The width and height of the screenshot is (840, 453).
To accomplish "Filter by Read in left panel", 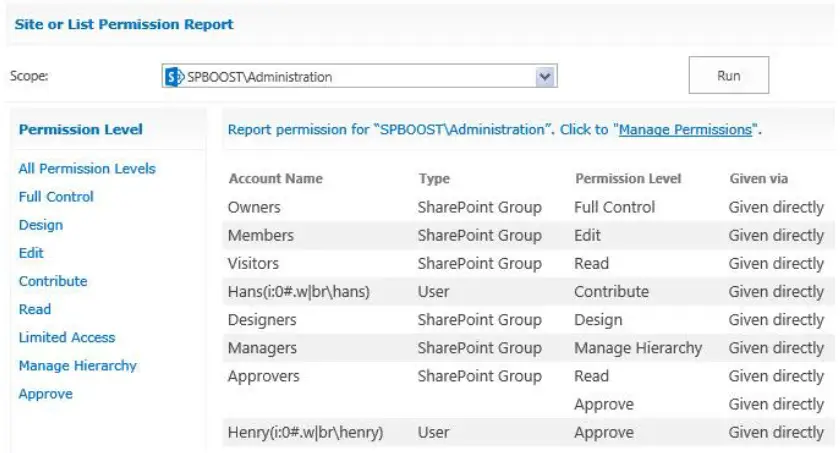I will tap(35, 309).
